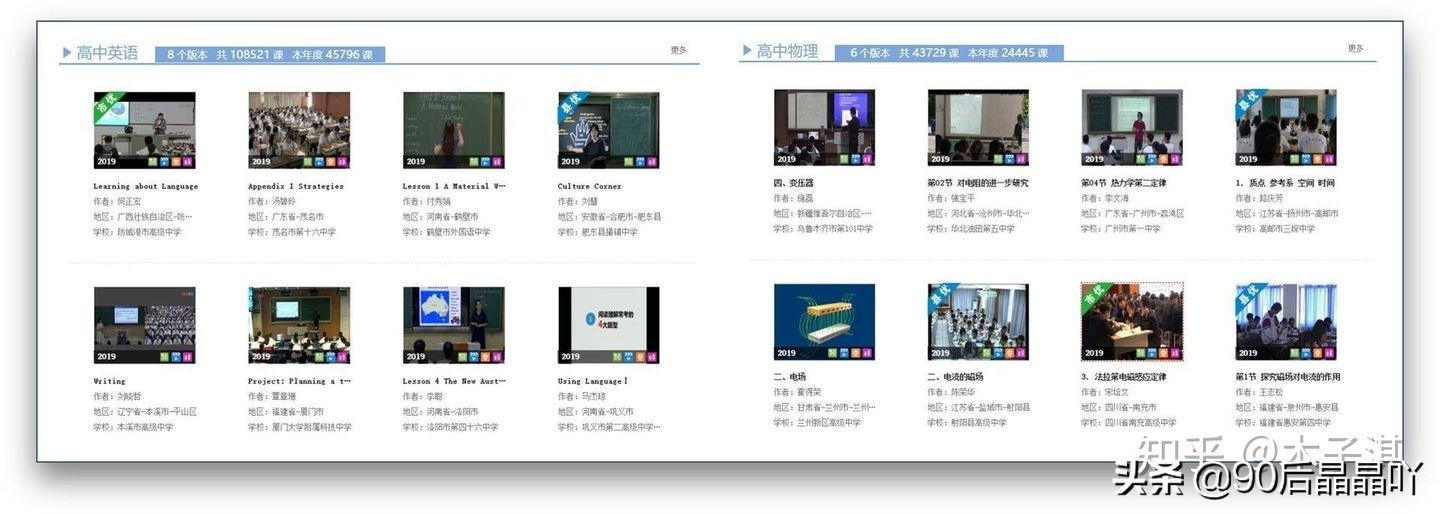Open the Lesson 1 A Material W… title

click(x=453, y=186)
